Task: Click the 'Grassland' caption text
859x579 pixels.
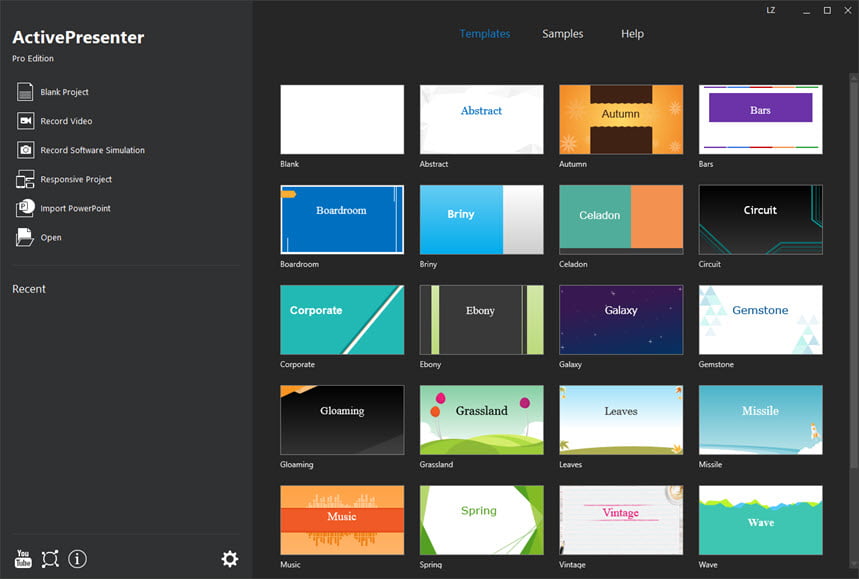Action: pos(436,465)
